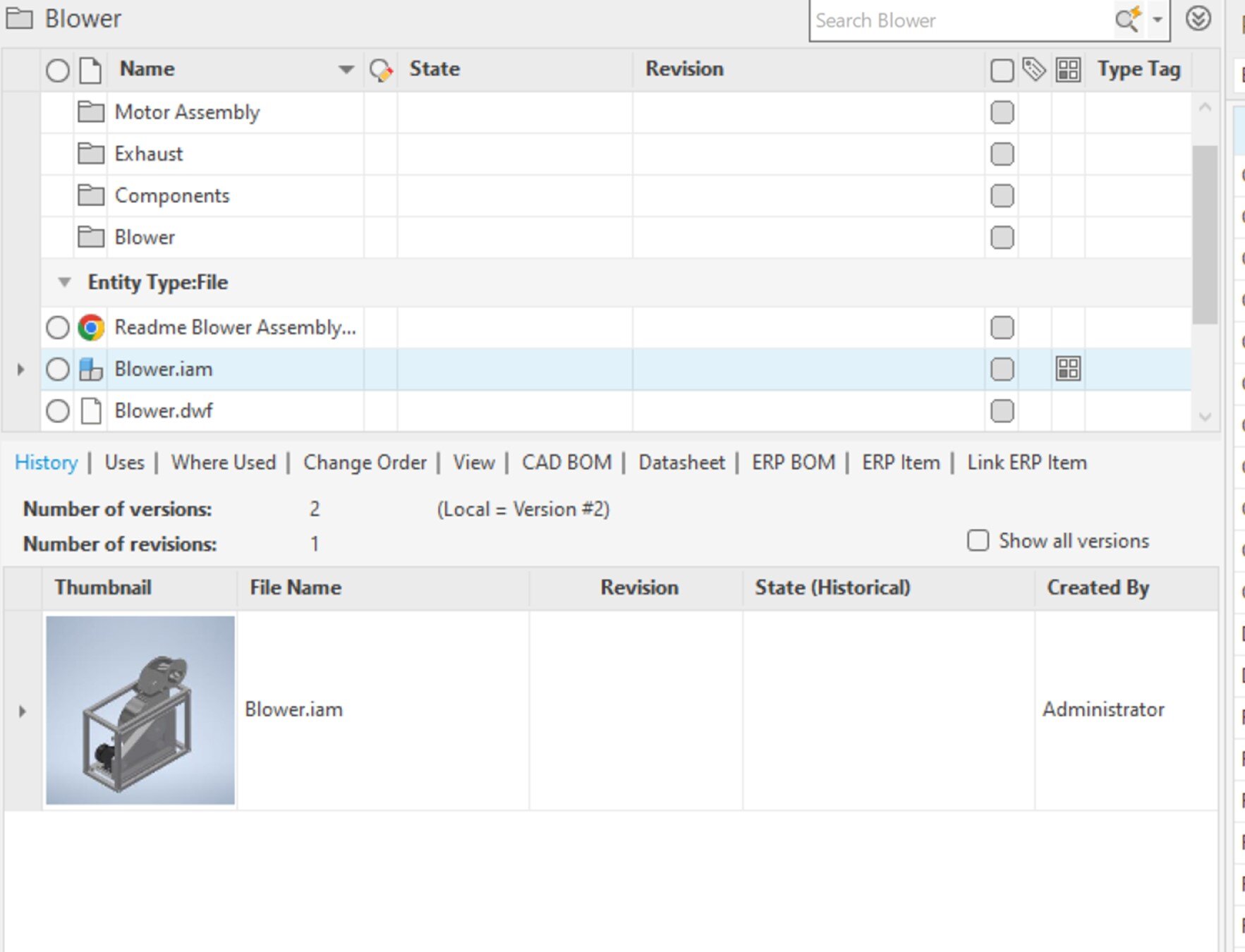Click the assembly icon of Blower.iam
Screen dimensions: 1245x952
coord(90,369)
